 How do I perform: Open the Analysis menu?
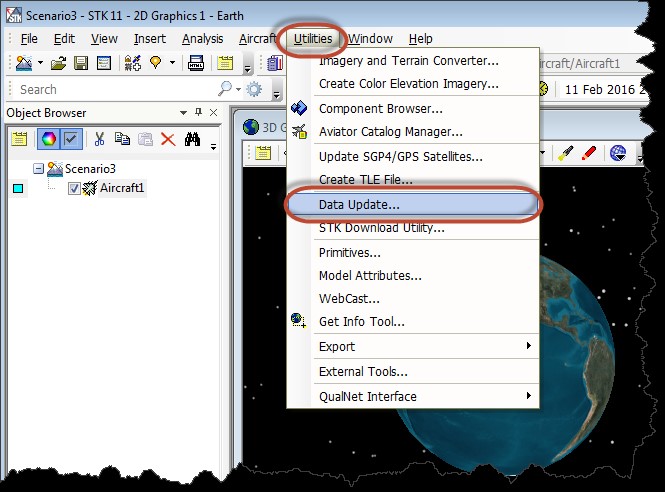coord(203,39)
